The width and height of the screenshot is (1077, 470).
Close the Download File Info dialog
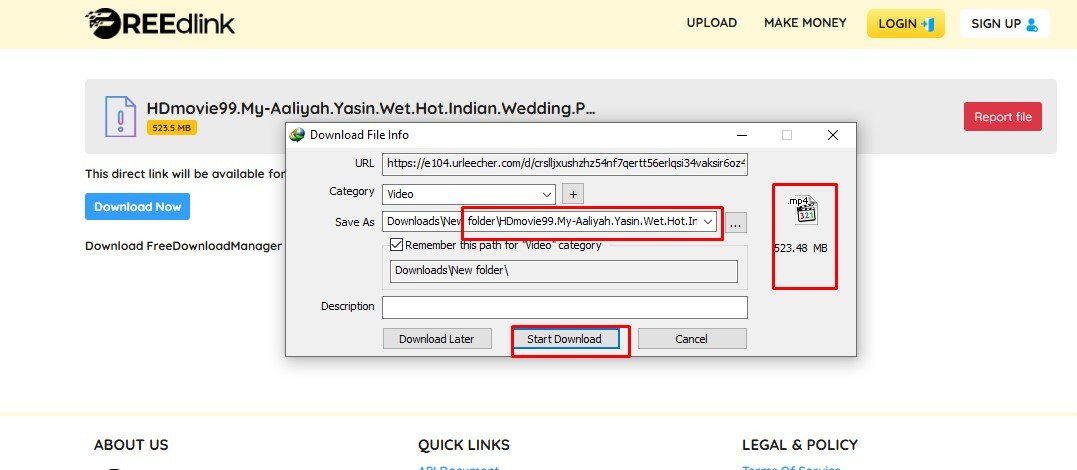(832, 135)
